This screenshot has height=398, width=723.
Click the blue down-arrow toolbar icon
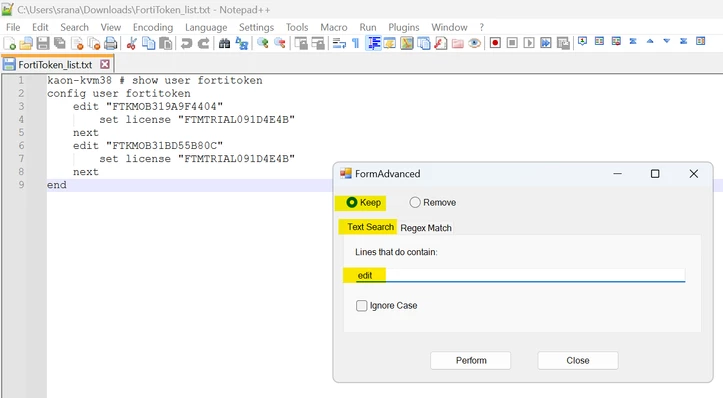pyautogui.click(x=667, y=42)
